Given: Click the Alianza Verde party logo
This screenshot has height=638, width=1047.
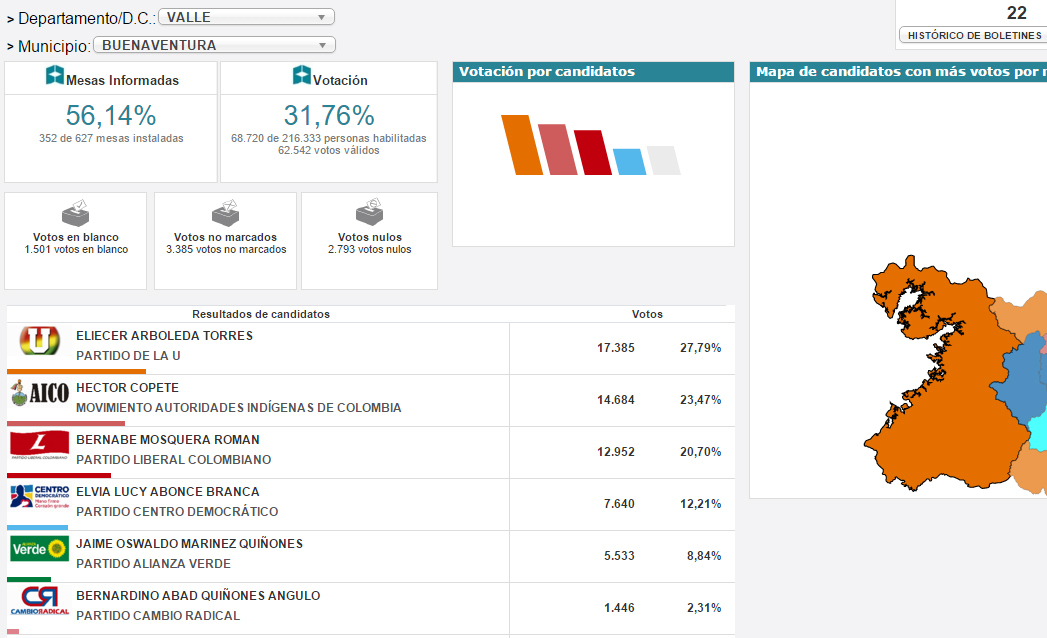Looking at the screenshot, I should 40,548.
